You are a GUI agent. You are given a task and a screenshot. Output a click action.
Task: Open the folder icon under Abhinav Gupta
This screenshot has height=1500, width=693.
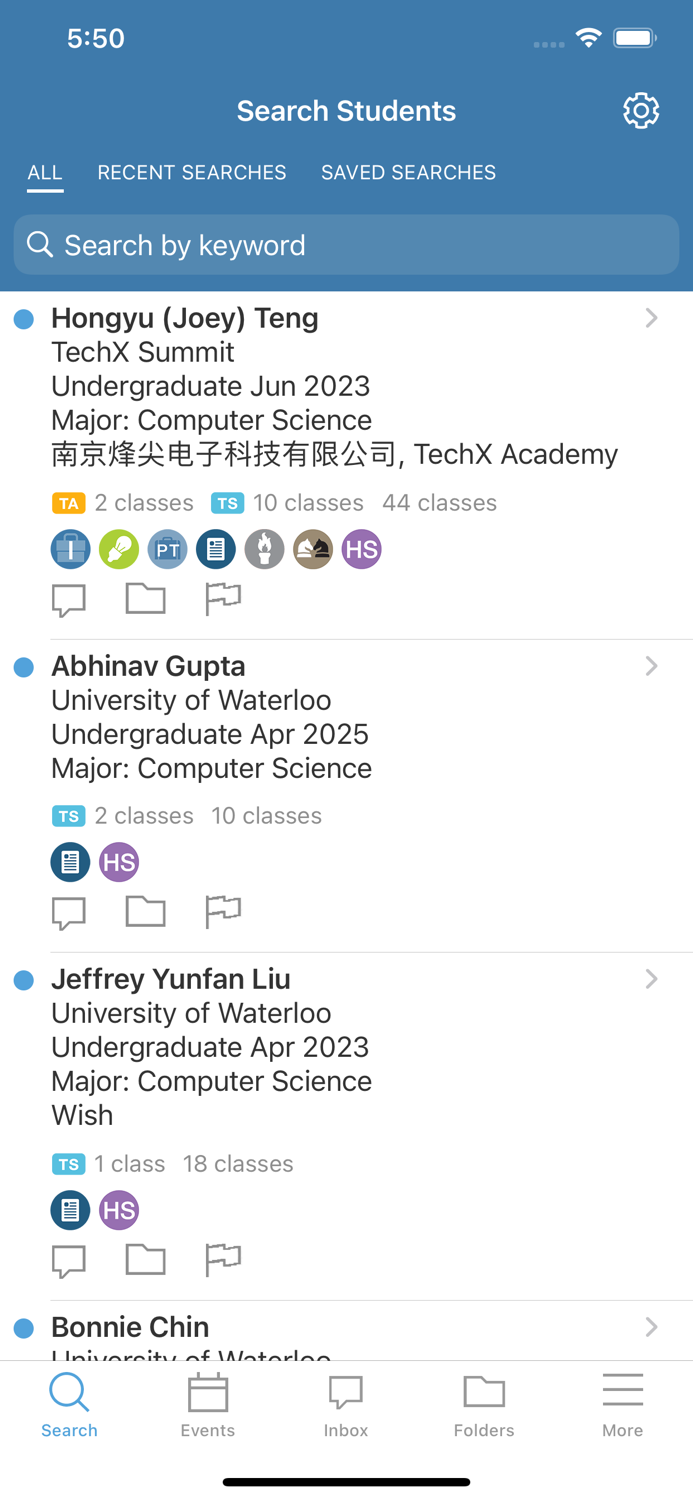click(145, 911)
